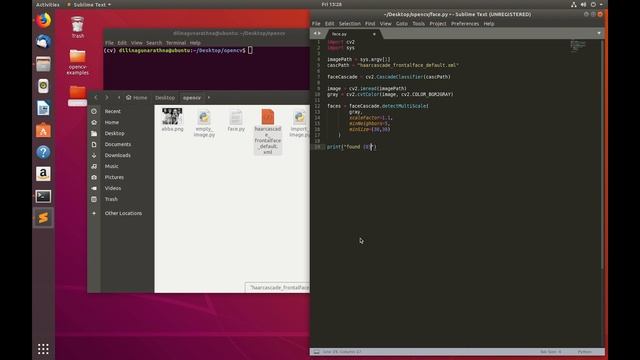The image size is (640, 360).
Task: Open the Find menu in Sublime Text
Action: pos(370,24)
